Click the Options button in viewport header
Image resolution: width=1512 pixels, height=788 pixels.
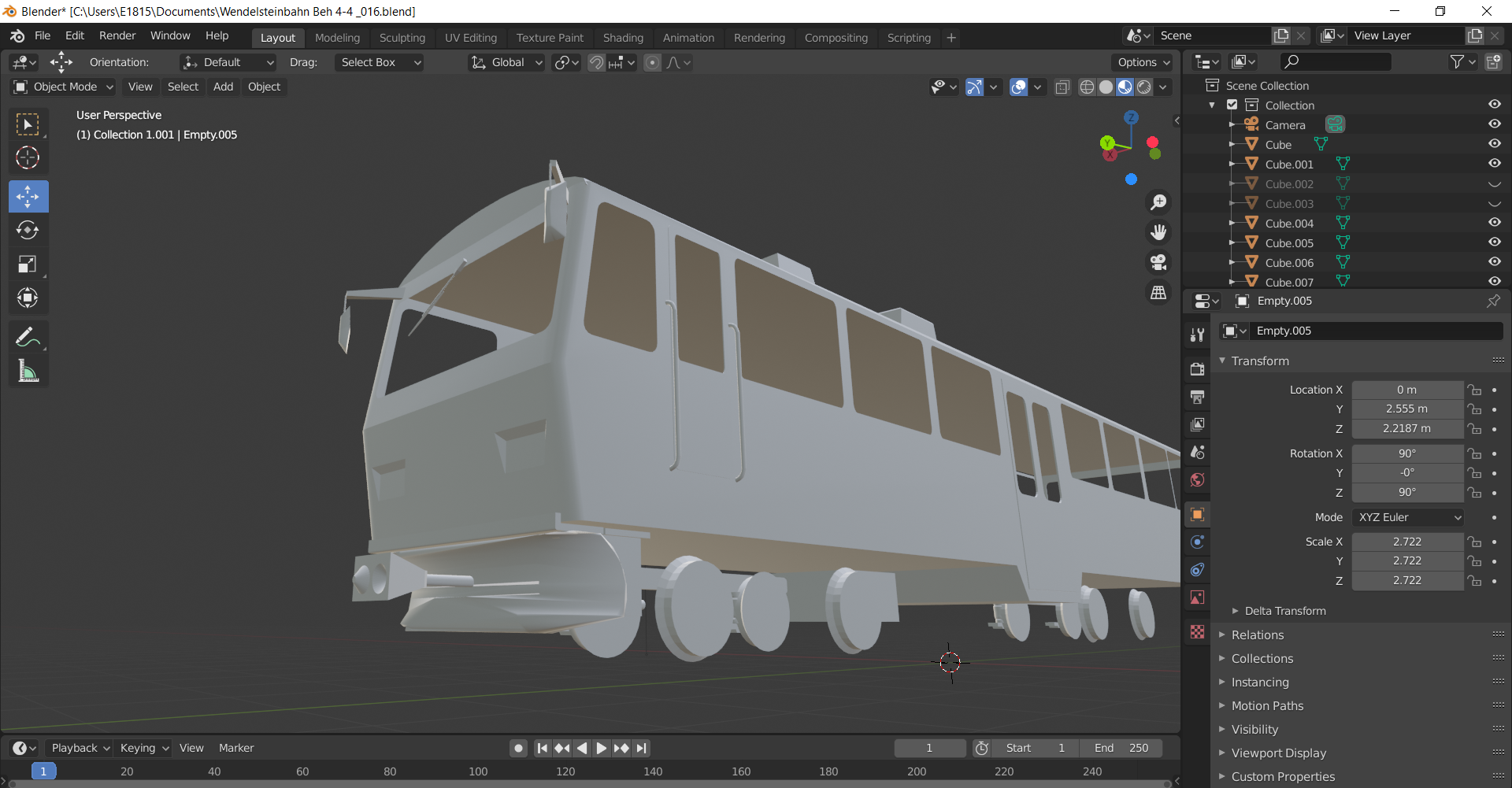point(1143,62)
